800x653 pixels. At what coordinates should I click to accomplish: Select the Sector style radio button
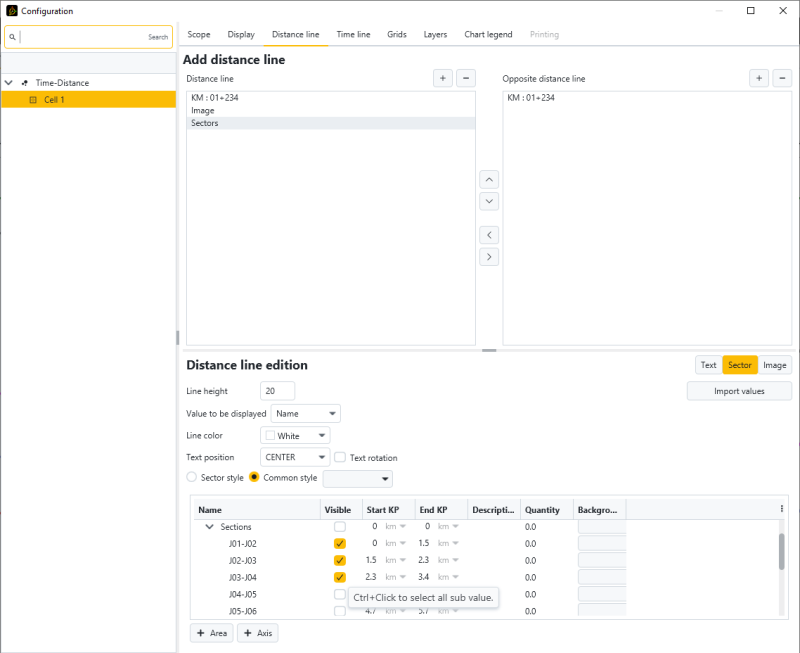[x=192, y=478]
